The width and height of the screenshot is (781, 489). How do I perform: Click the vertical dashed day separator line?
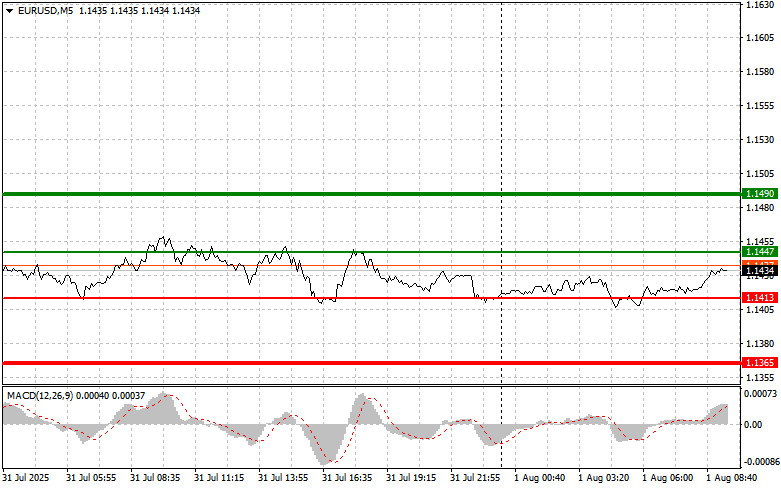point(500,150)
